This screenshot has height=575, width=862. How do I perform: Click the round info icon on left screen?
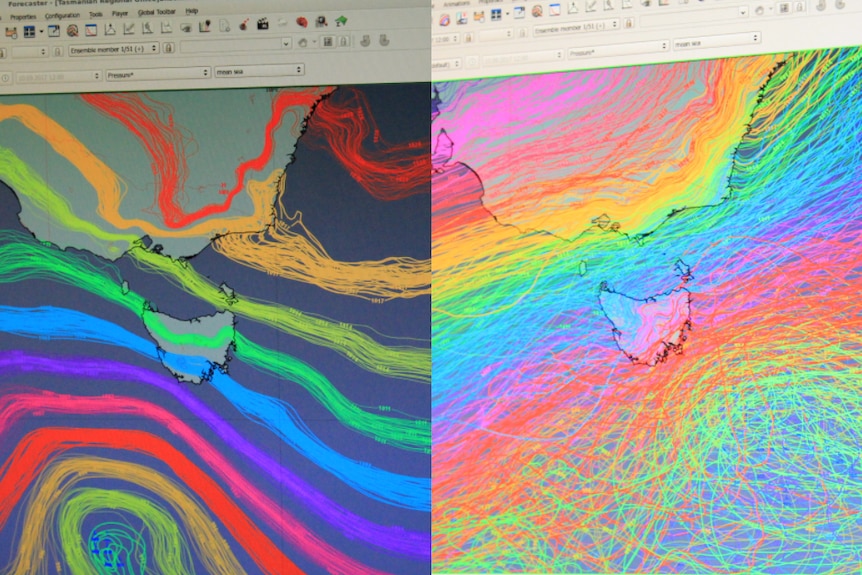(5, 78)
